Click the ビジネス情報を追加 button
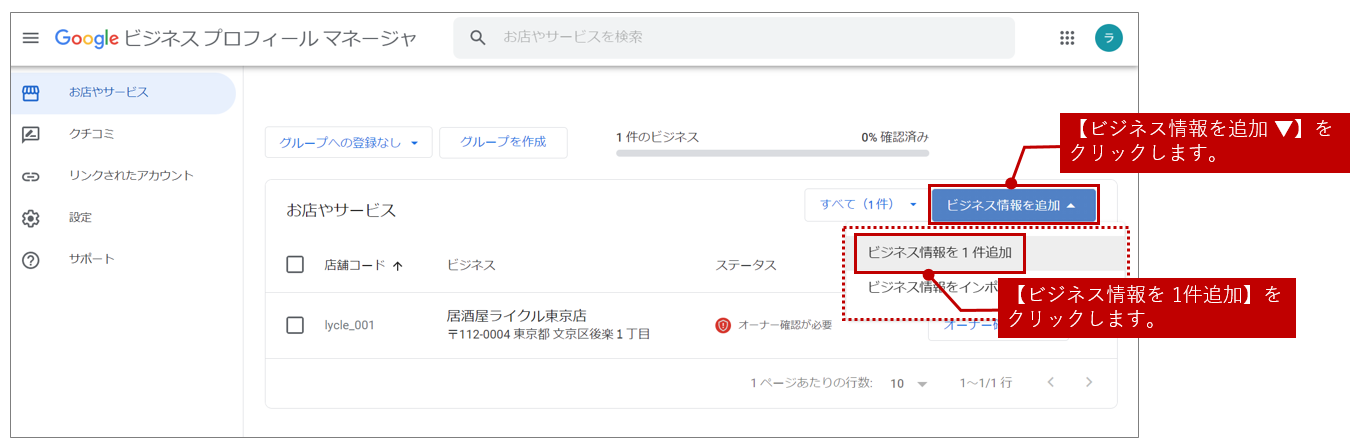This screenshot has height=445, width=1357. click(x=1012, y=205)
